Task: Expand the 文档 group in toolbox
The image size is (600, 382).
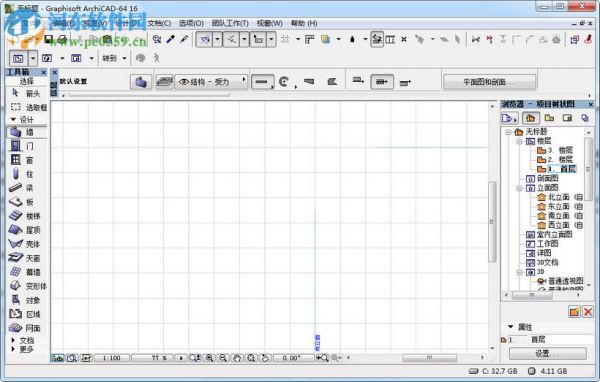Action: tap(13, 340)
